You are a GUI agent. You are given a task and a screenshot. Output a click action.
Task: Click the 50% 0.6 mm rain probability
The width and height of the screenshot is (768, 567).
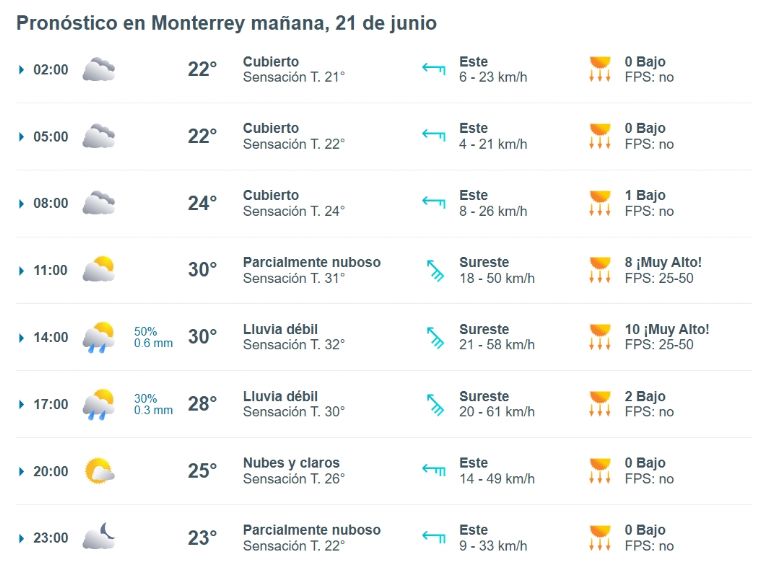tap(153, 337)
